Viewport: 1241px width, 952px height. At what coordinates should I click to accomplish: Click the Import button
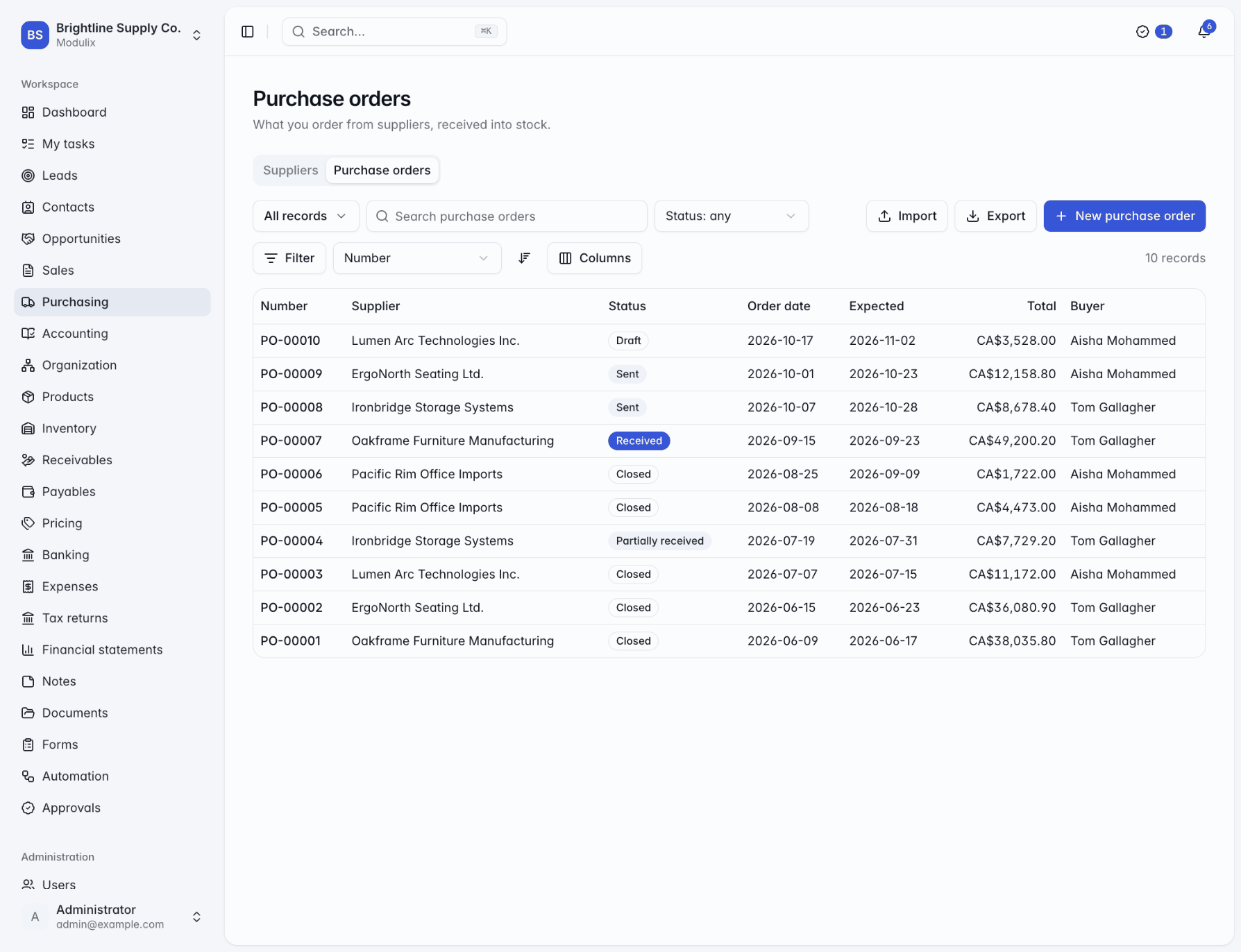coord(906,216)
